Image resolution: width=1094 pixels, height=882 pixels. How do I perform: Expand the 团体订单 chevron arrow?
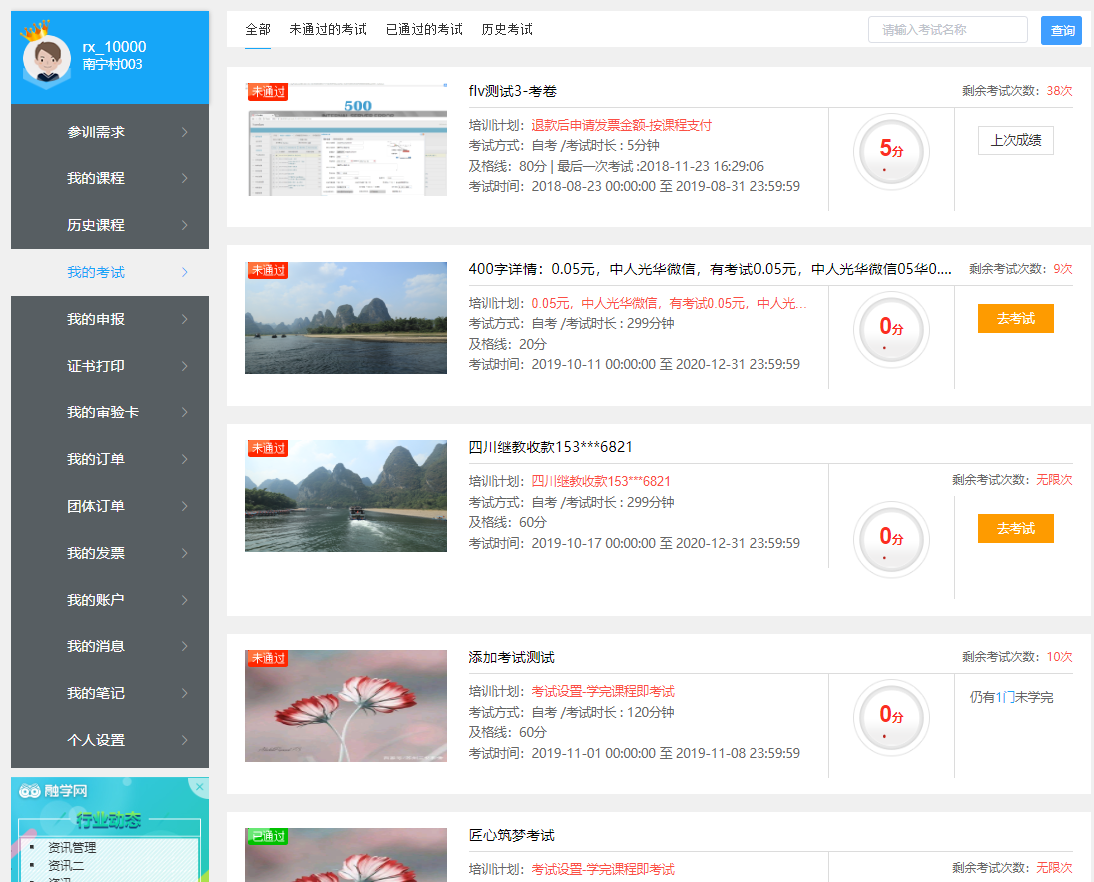(x=185, y=506)
